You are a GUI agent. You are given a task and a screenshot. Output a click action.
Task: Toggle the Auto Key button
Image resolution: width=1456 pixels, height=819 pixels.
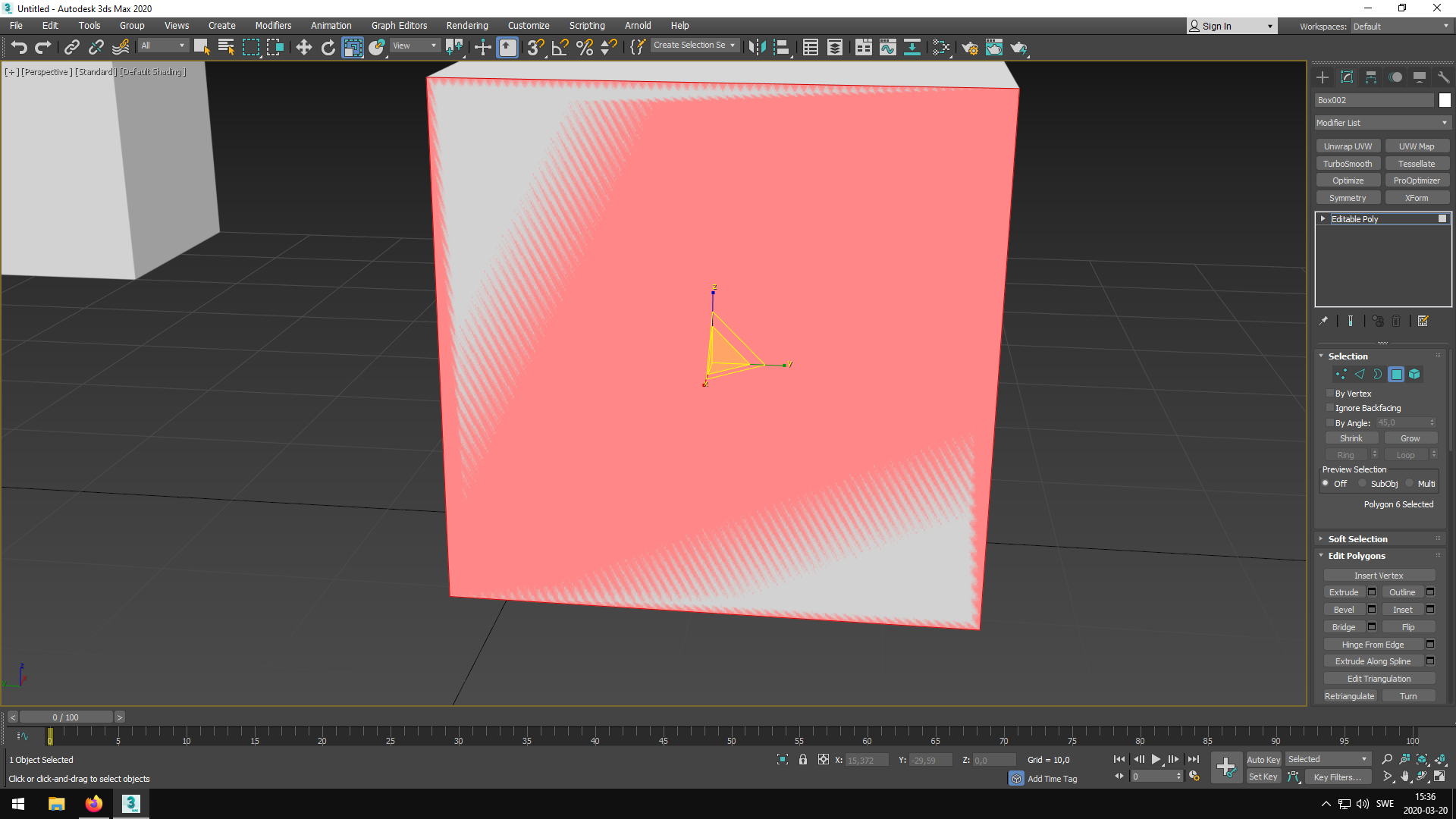tap(1263, 759)
